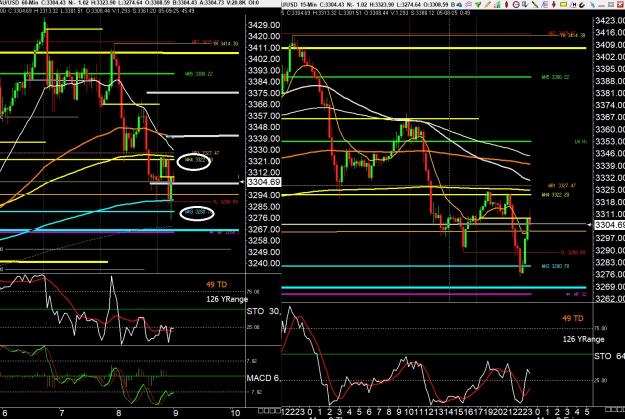Click the green arrow trade icon

[478, 5]
